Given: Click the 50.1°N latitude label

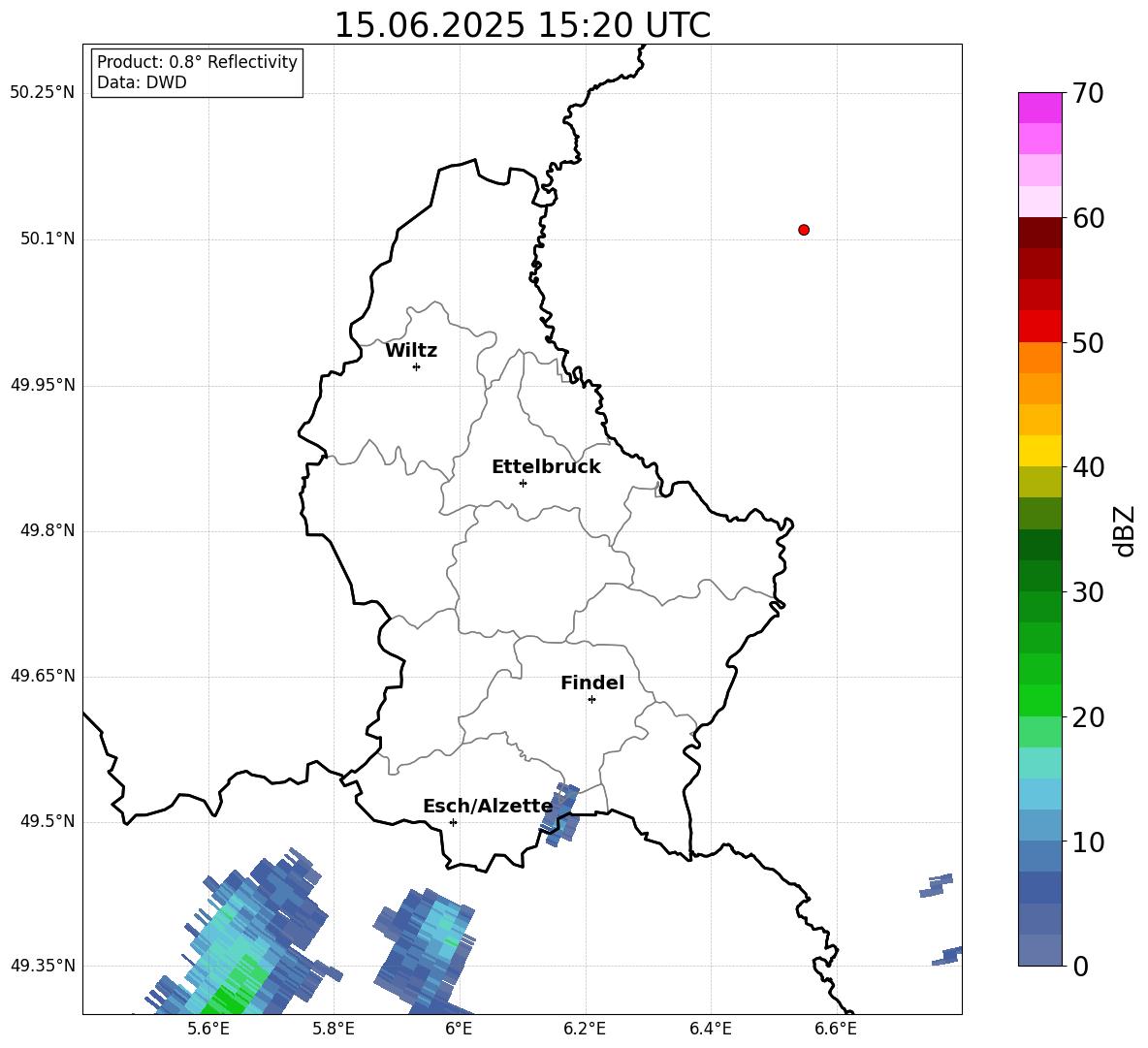Looking at the screenshot, I should 48,238.
